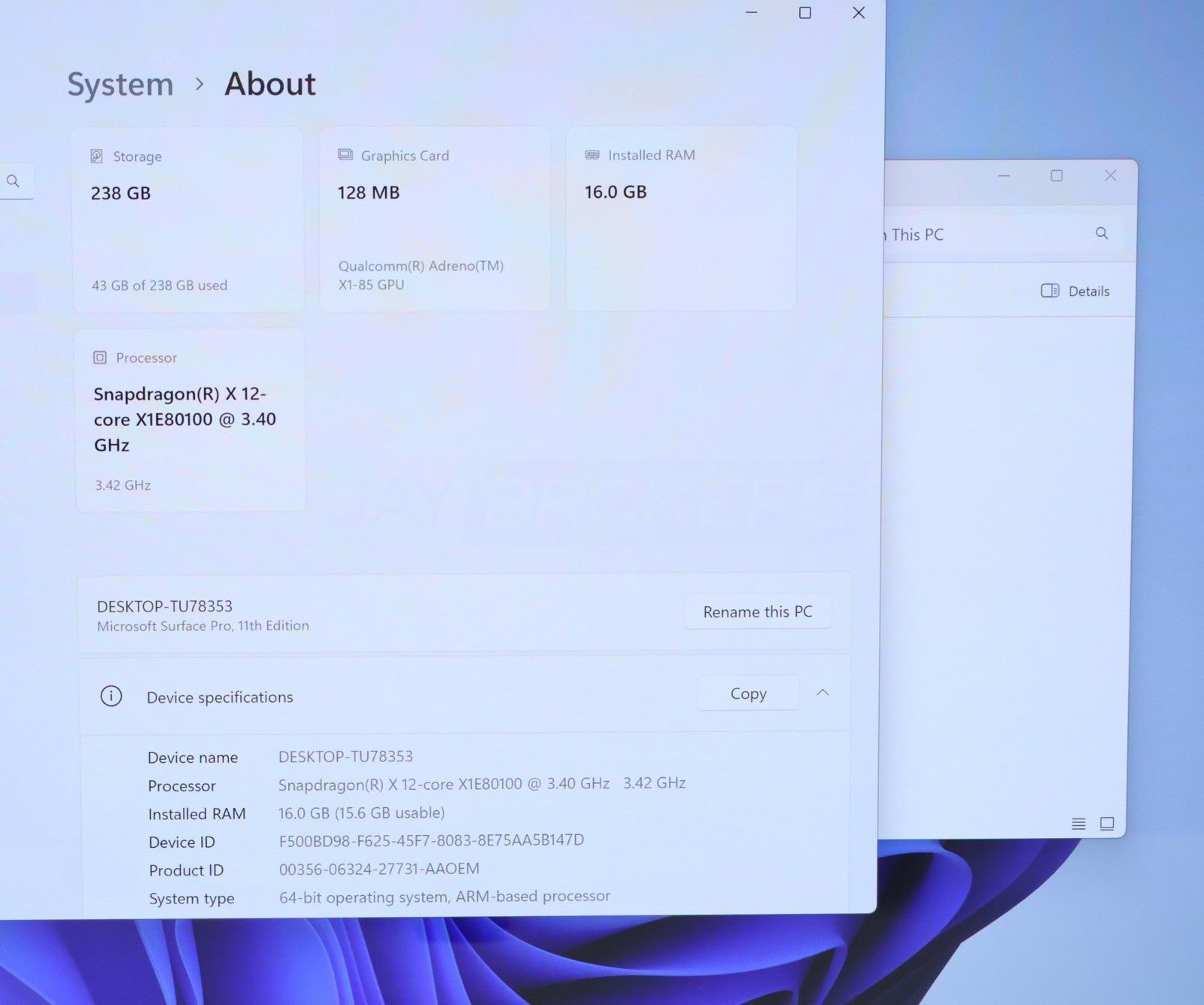
Task: Copy the device specifications
Action: tap(748, 694)
